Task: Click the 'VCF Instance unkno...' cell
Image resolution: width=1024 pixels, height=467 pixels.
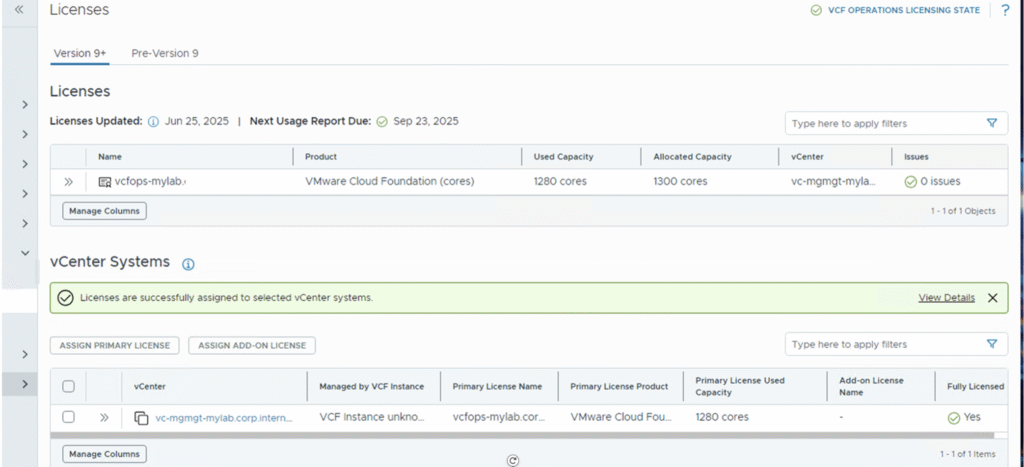Action: click(372, 417)
